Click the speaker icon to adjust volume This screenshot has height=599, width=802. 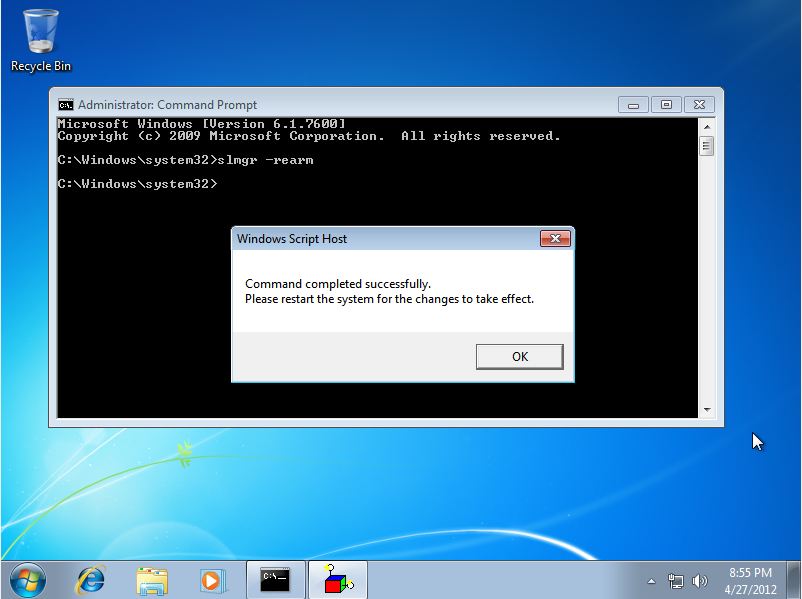699,580
